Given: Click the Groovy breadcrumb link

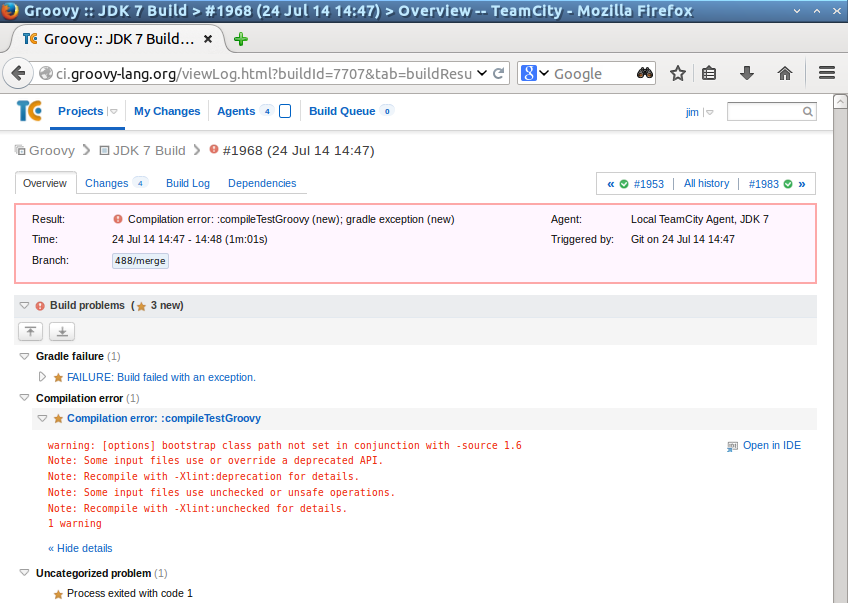Looking at the screenshot, I should (52, 150).
